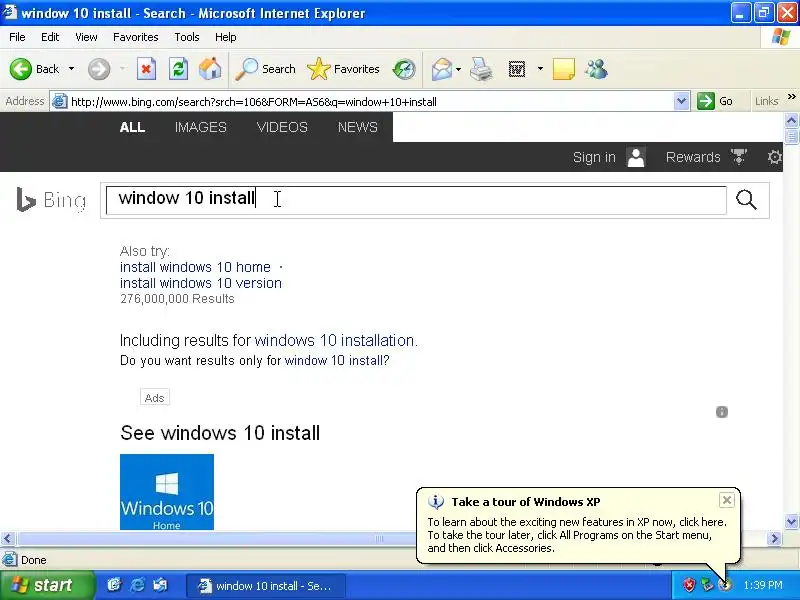Close the Windows XP tour balloon
This screenshot has height=600, width=800.
coord(727,500)
